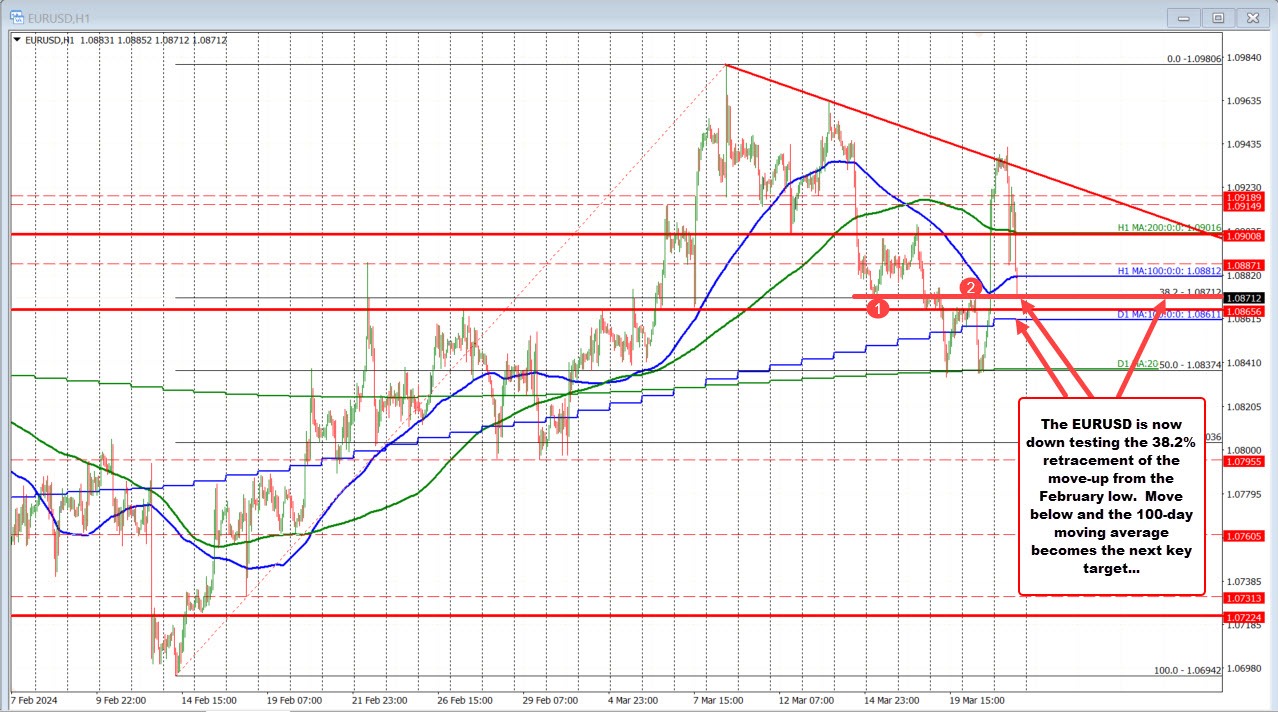Screen dimensions: 1278x712
Task: Click the EURUSD analysis annotation text box
Action: (1110, 497)
